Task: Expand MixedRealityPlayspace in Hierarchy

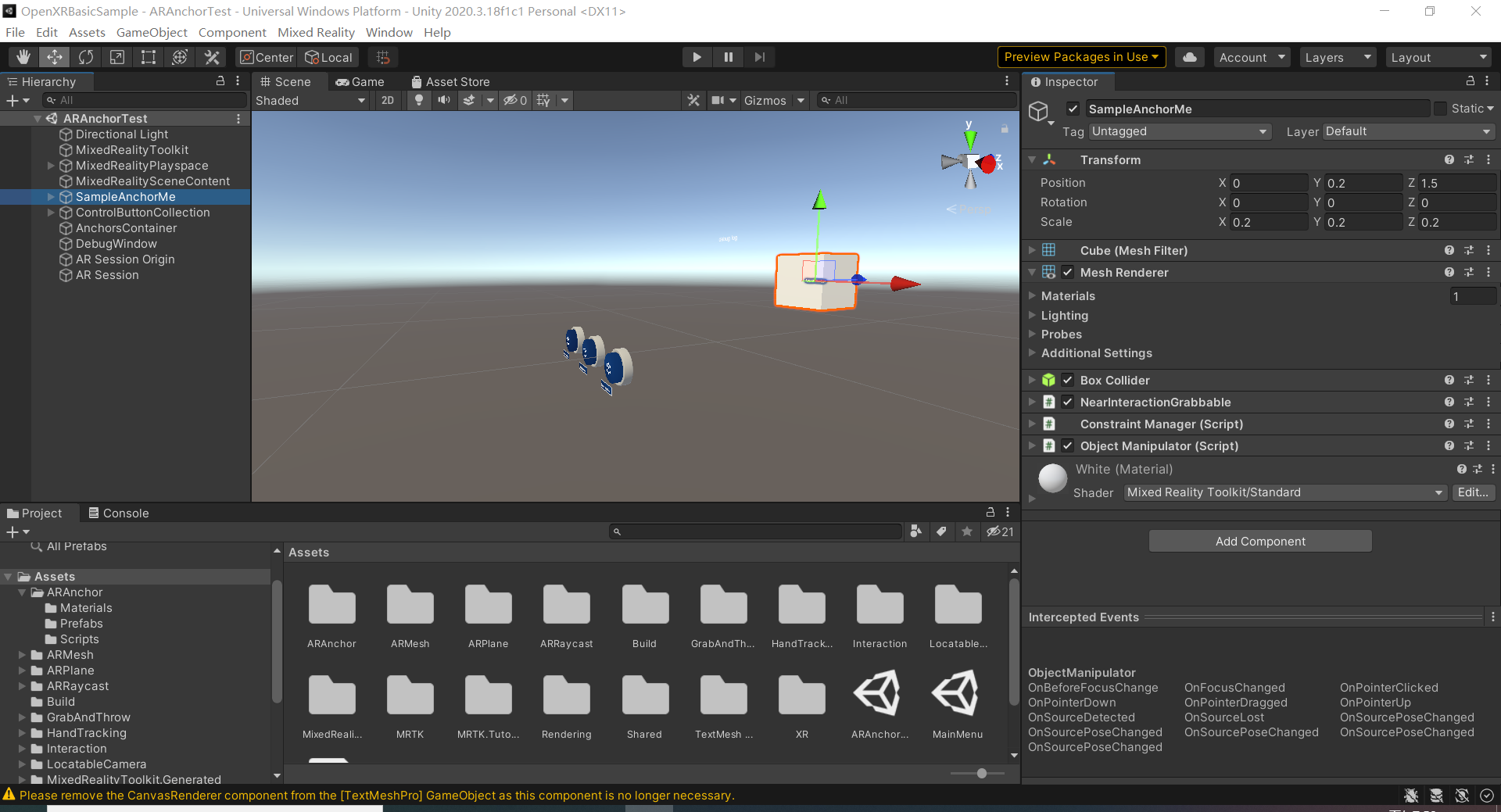Action: 51,166
